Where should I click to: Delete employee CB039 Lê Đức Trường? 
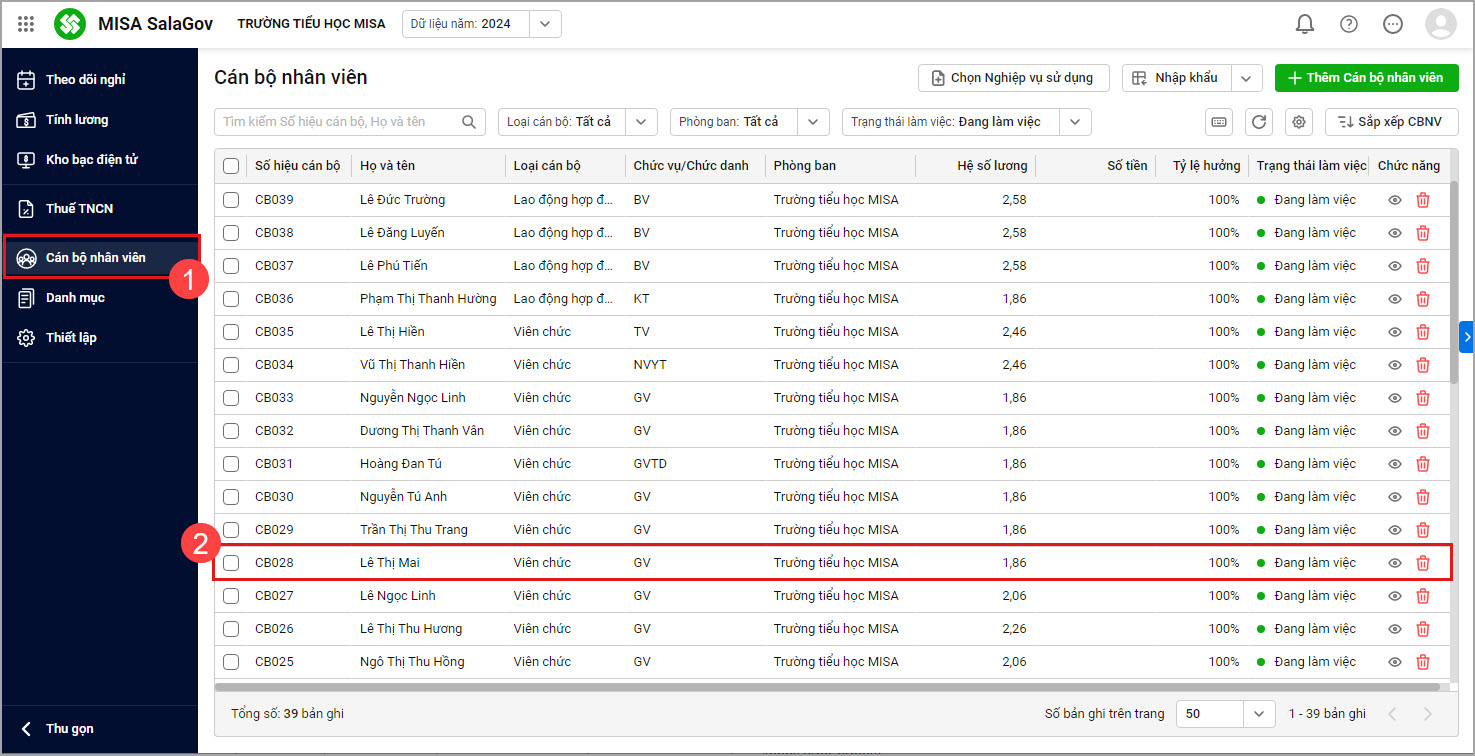click(1423, 200)
